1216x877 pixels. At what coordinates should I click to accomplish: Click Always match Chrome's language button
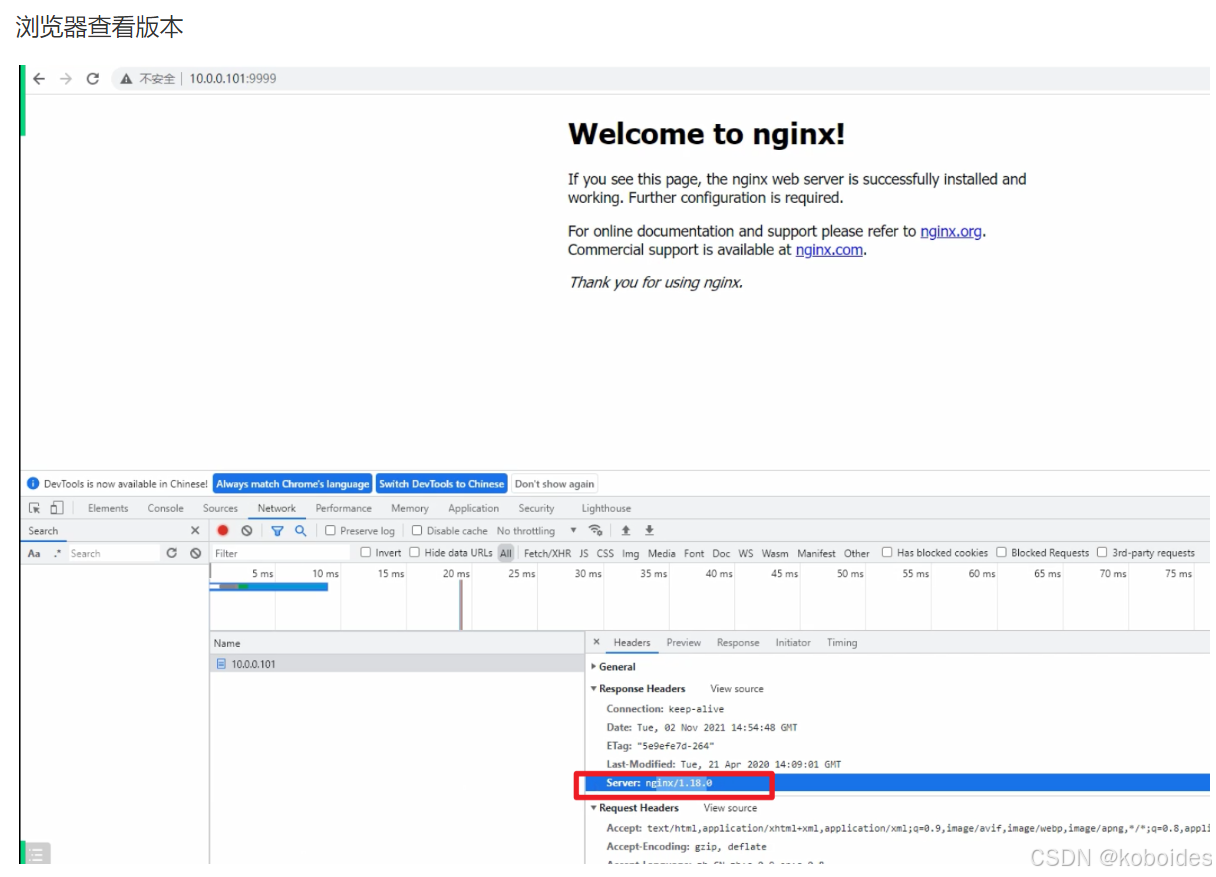(x=293, y=484)
